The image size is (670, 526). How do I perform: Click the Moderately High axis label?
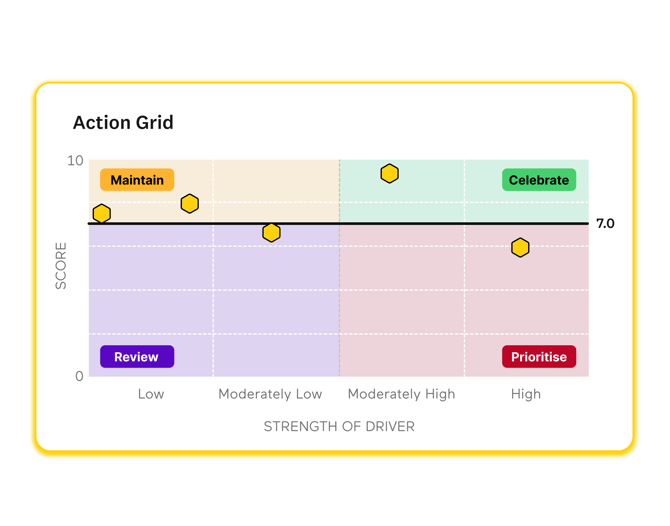point(401,394)
